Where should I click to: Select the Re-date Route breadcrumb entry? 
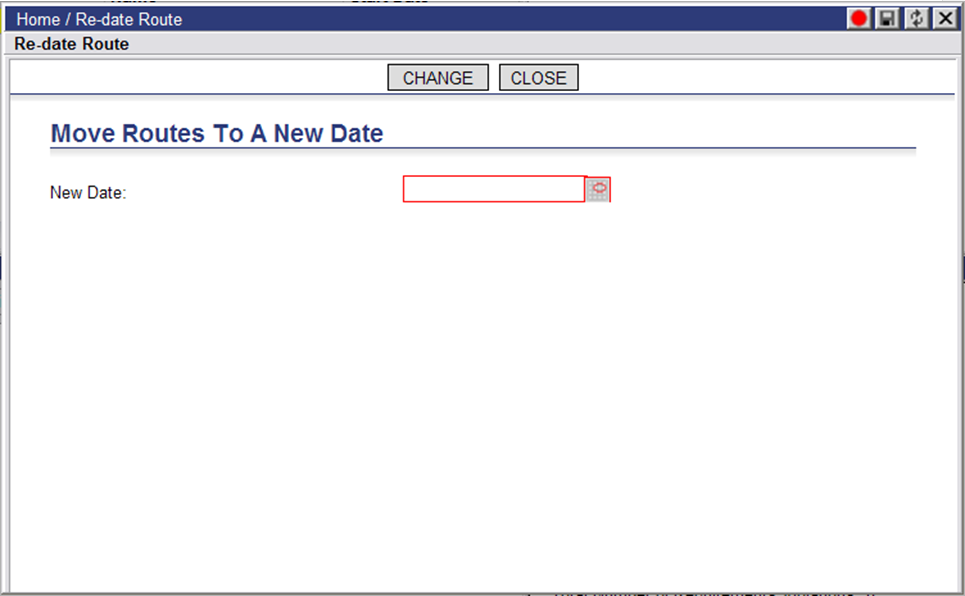click(x=129, y=20)
